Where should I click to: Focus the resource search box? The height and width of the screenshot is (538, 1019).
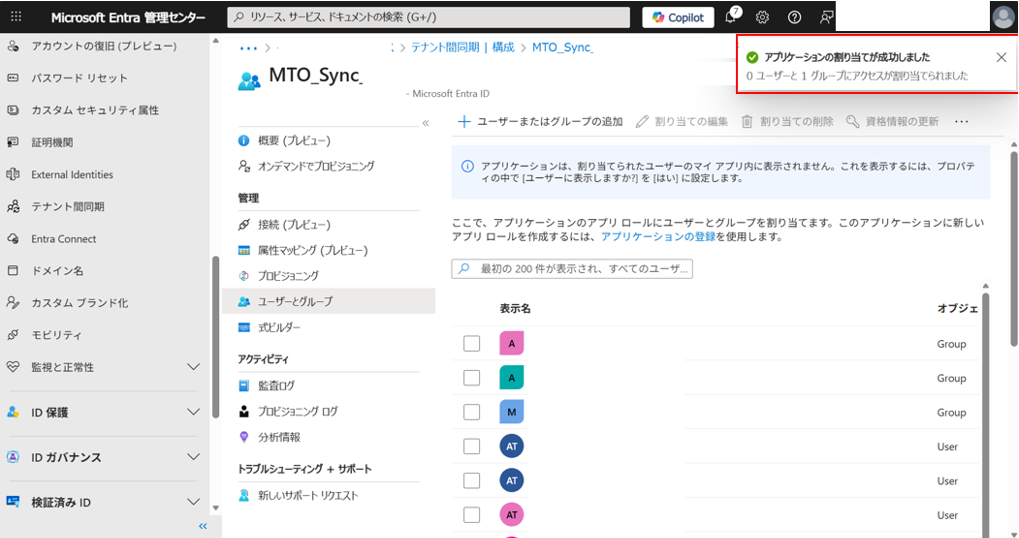[429, 18]
